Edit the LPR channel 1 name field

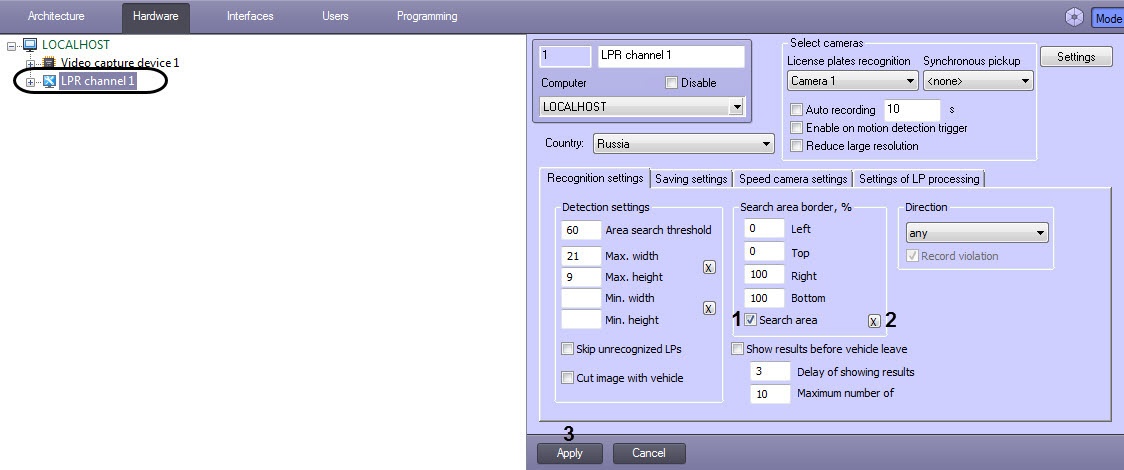click(x=670, y=55)
